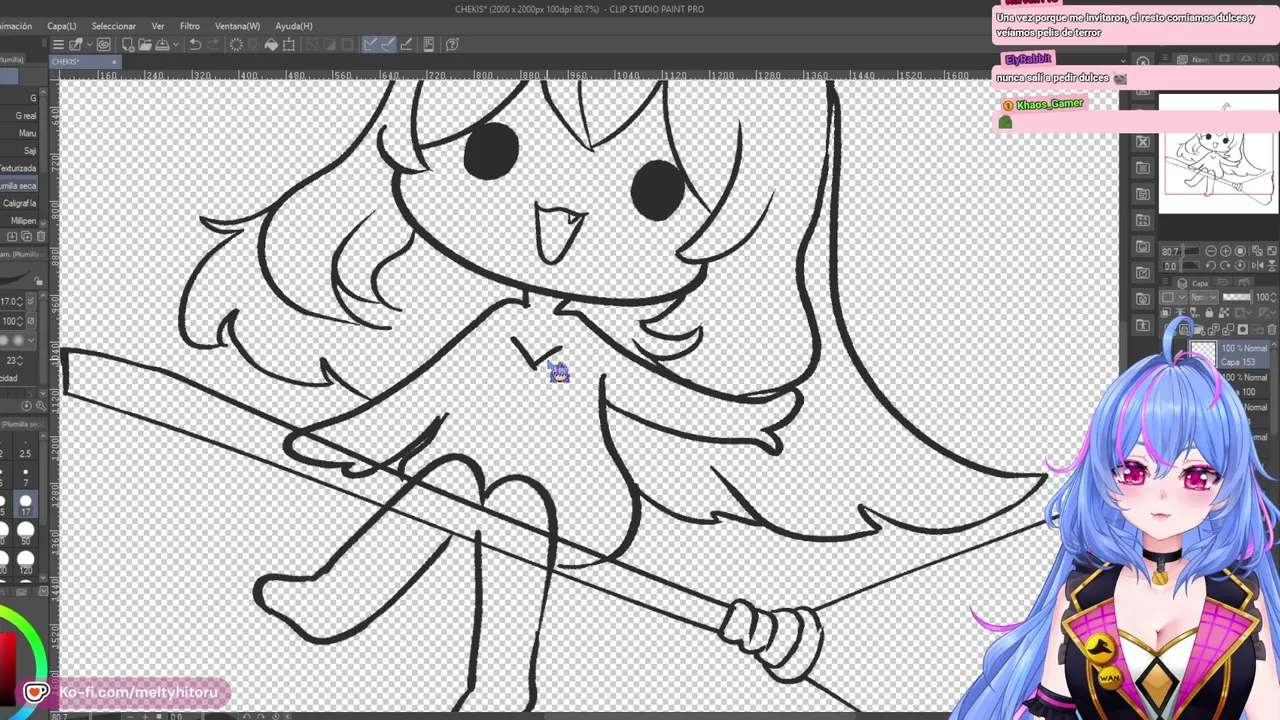Click zoom out minus icon in Navigator
This screenshot has width=1280, height=720.
point(1211,251)
